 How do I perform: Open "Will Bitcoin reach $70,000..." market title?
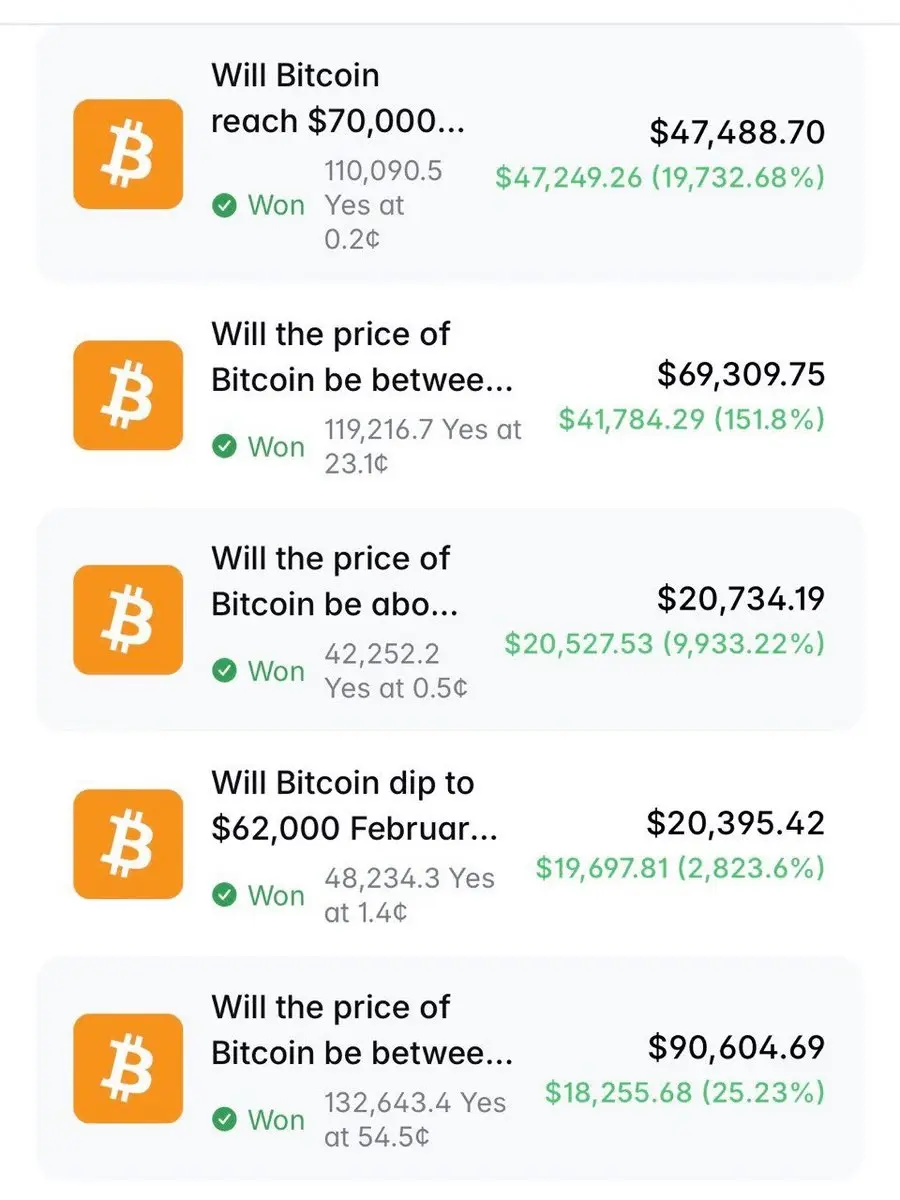pyautogui.click(x=338, y=98)
